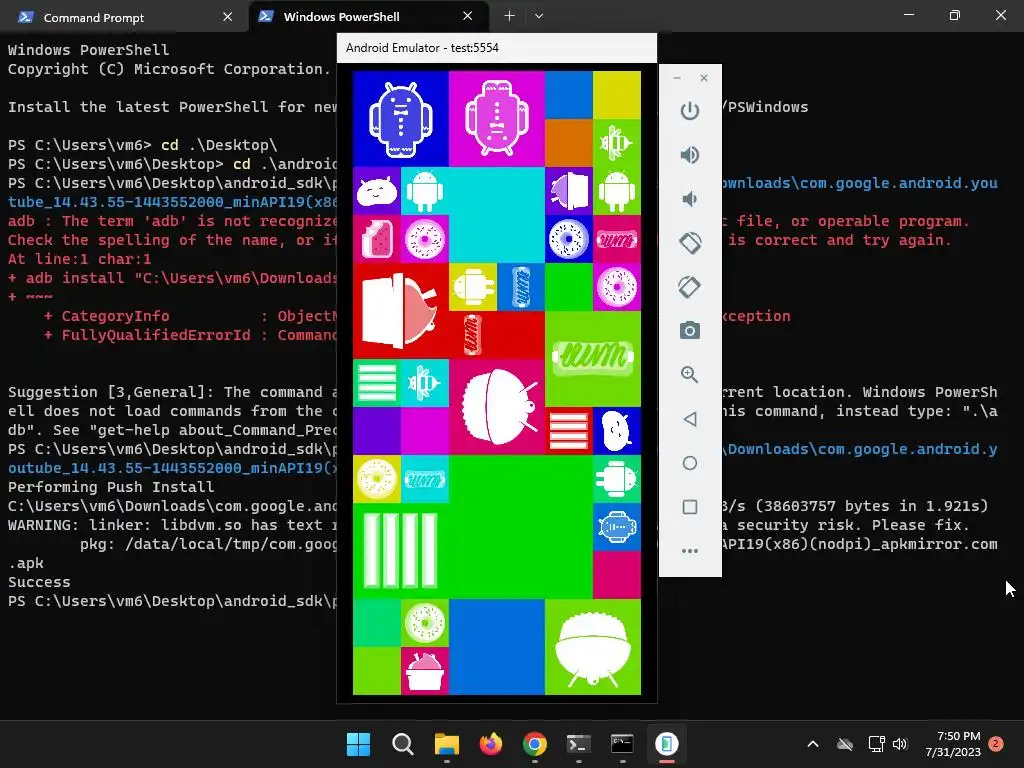Click 'Performing Push Install' output line
1024x768 pixels.
(x=111, y=487)
